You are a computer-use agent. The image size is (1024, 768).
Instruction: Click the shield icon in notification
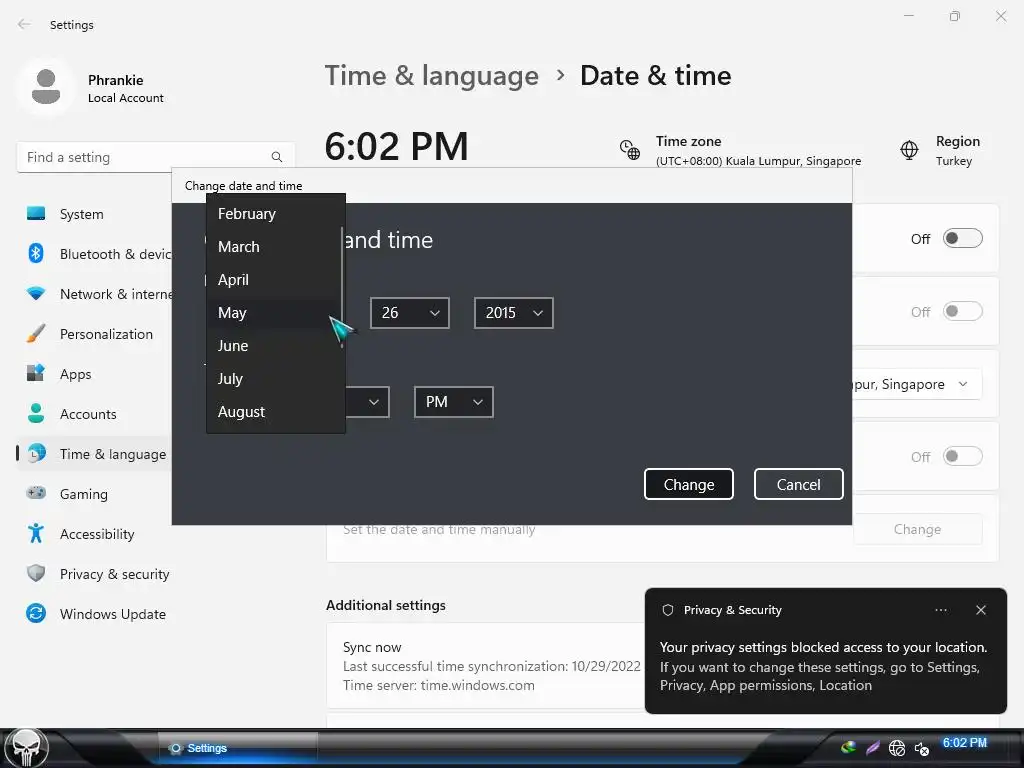click(x=667, y=610)
